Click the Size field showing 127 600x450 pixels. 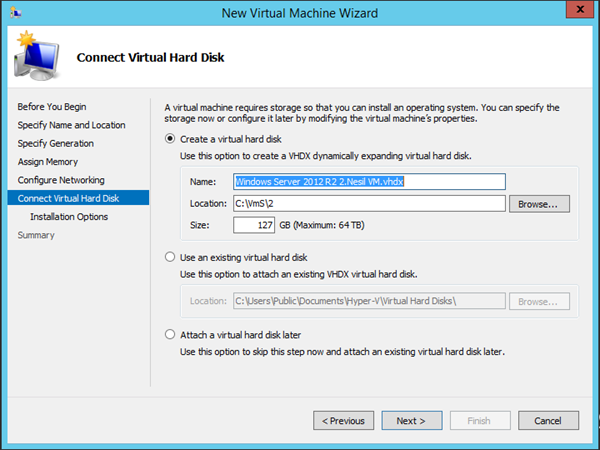pos(254,224)
